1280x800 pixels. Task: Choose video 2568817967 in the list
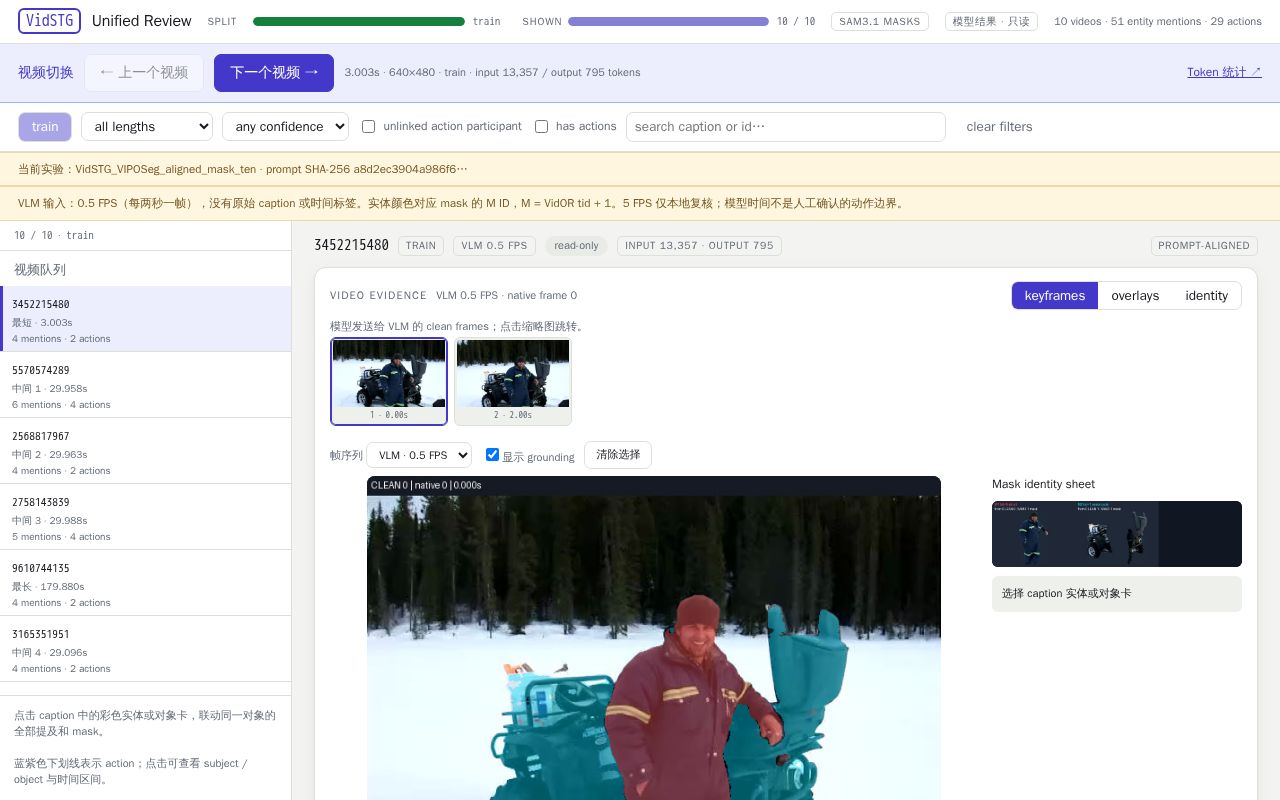point(146,451)
